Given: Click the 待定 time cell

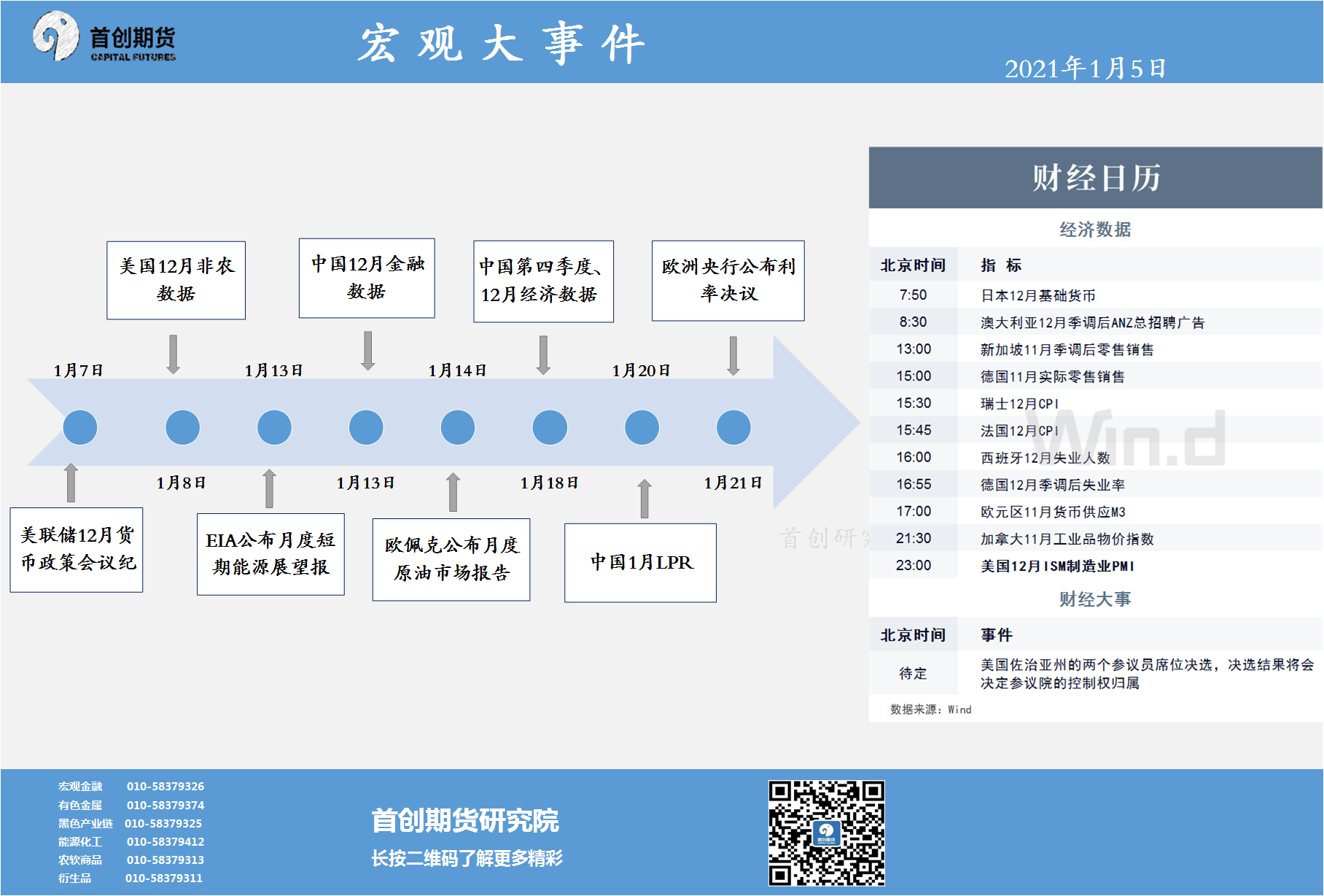Looking at the screenshot, I should click(x=913, y=674).
